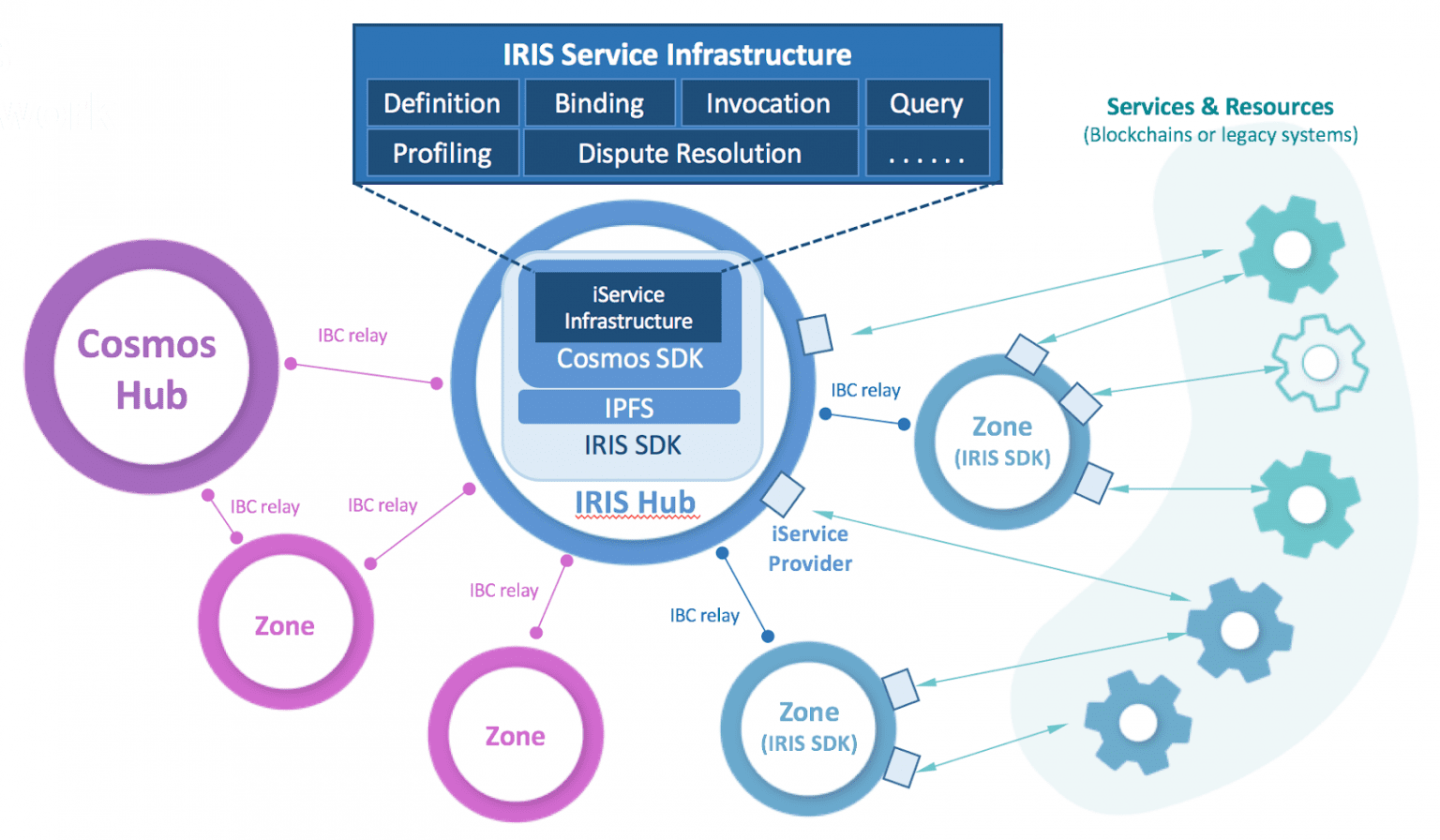Click the Services & Resources heading
The image size is (1440, 840).
(1220, 107)
